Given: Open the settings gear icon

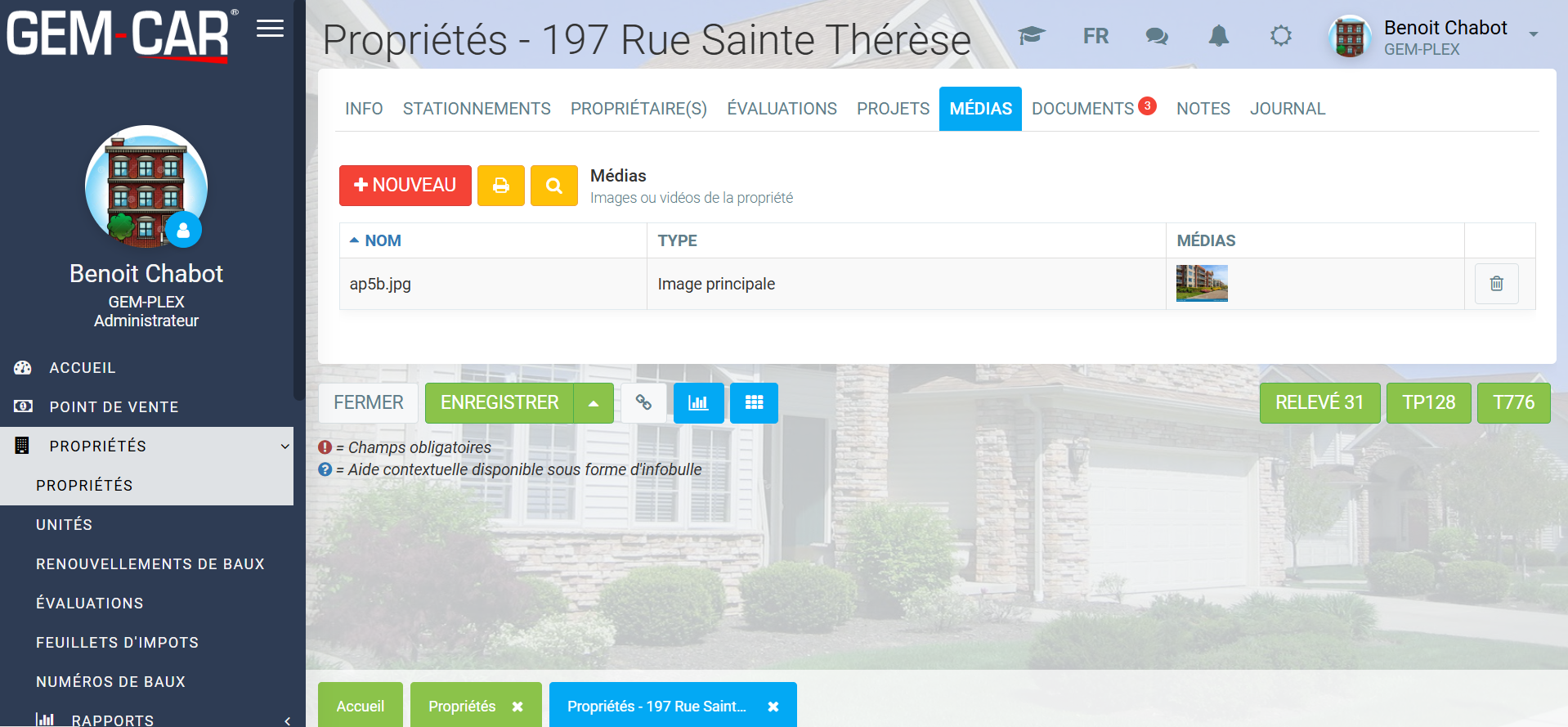Looking at the screenshot, I should coord(1280,36).
